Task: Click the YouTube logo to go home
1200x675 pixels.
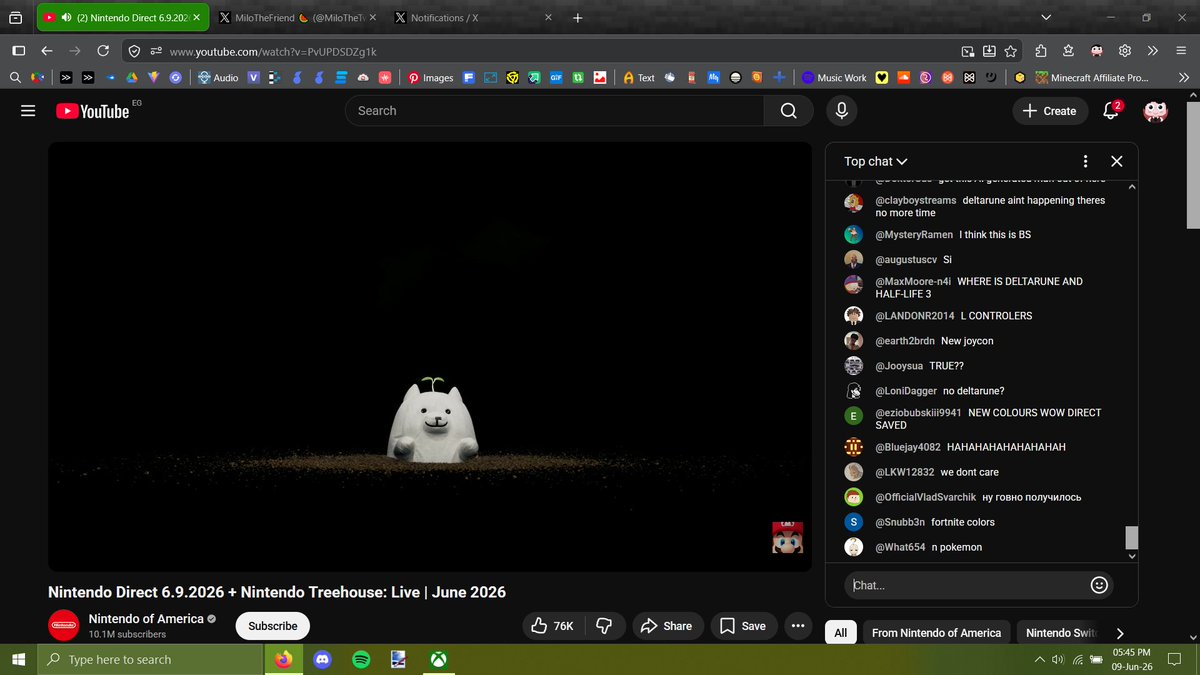Action: click(93, 111)
